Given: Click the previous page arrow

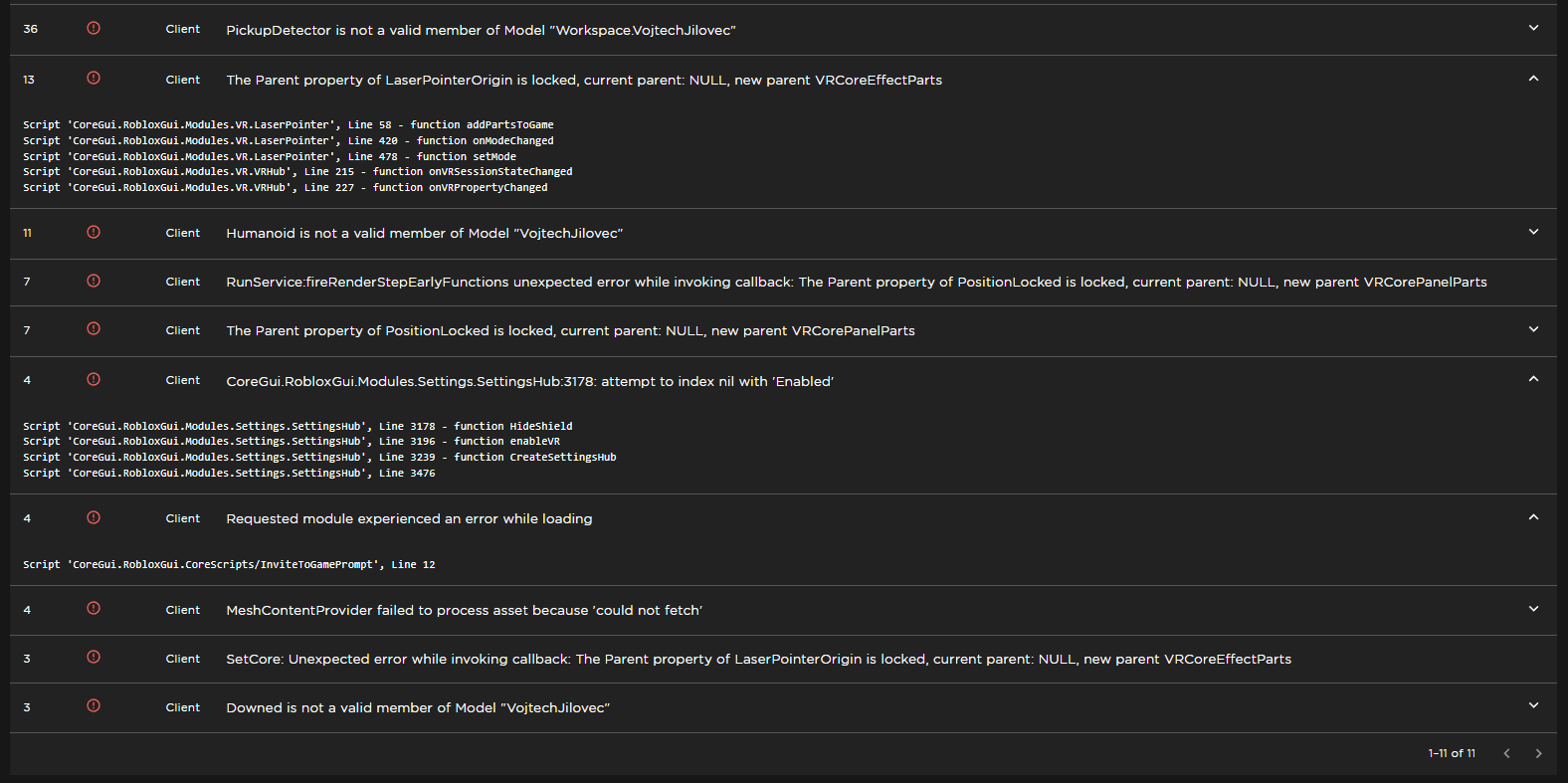Looking at the screenshot, I should [x=1506, y=753].
